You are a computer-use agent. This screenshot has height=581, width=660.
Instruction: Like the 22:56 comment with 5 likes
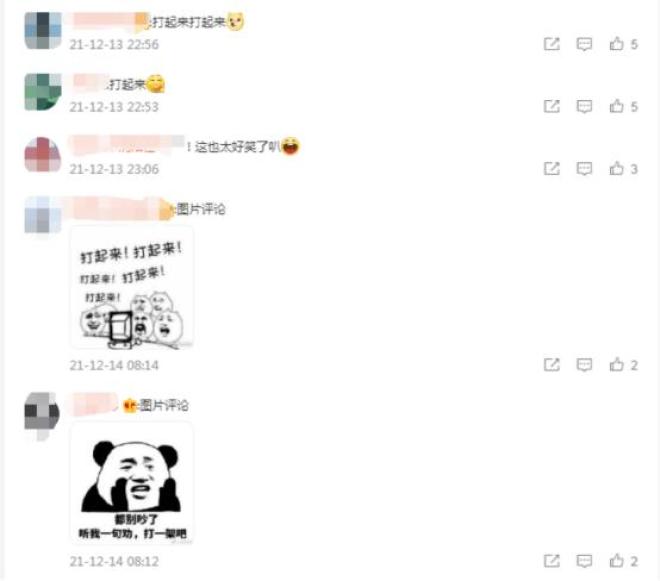[x=617, y=44]
